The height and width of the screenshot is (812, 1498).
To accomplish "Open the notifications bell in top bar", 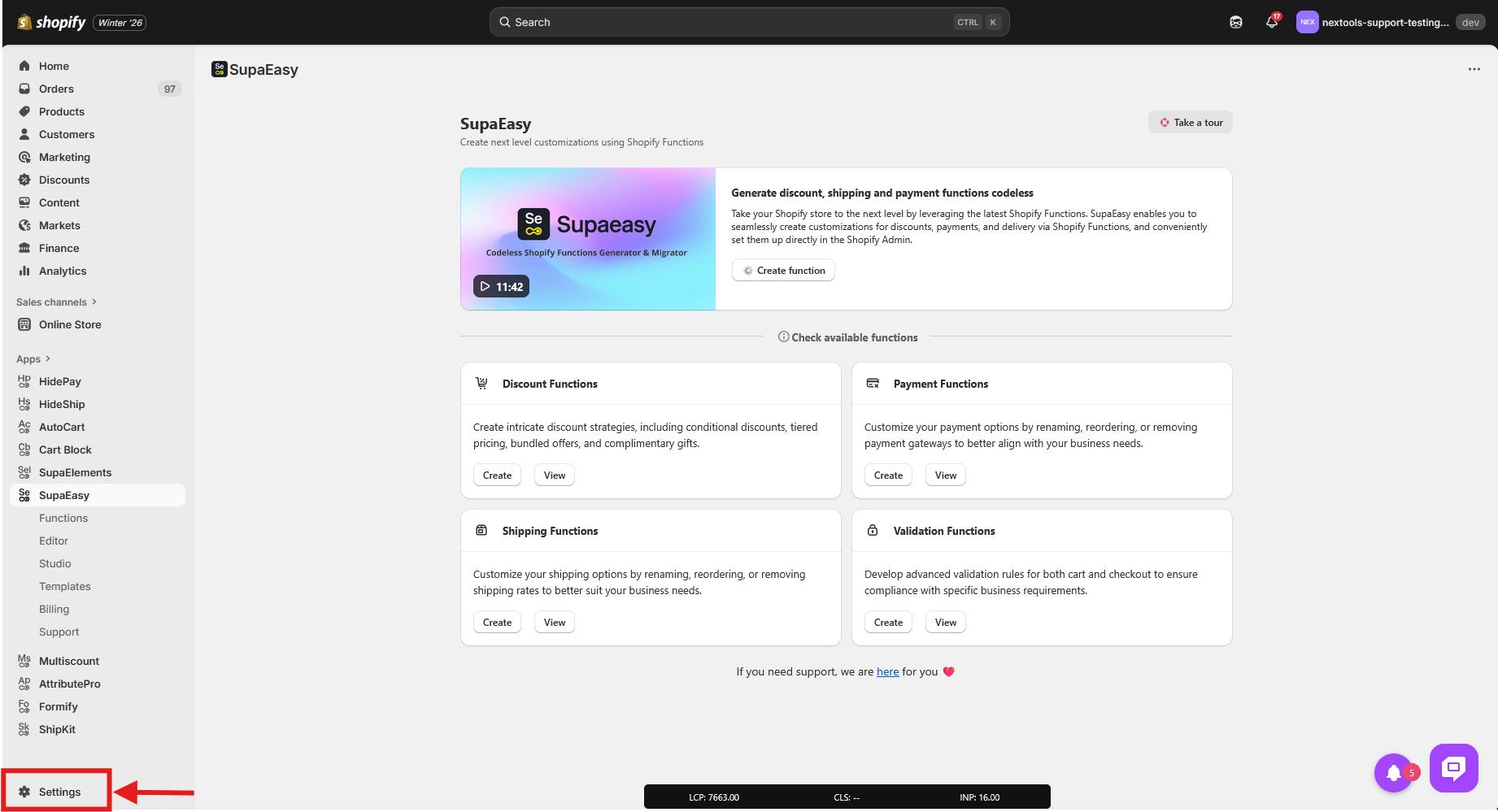I will (1271, 23).
